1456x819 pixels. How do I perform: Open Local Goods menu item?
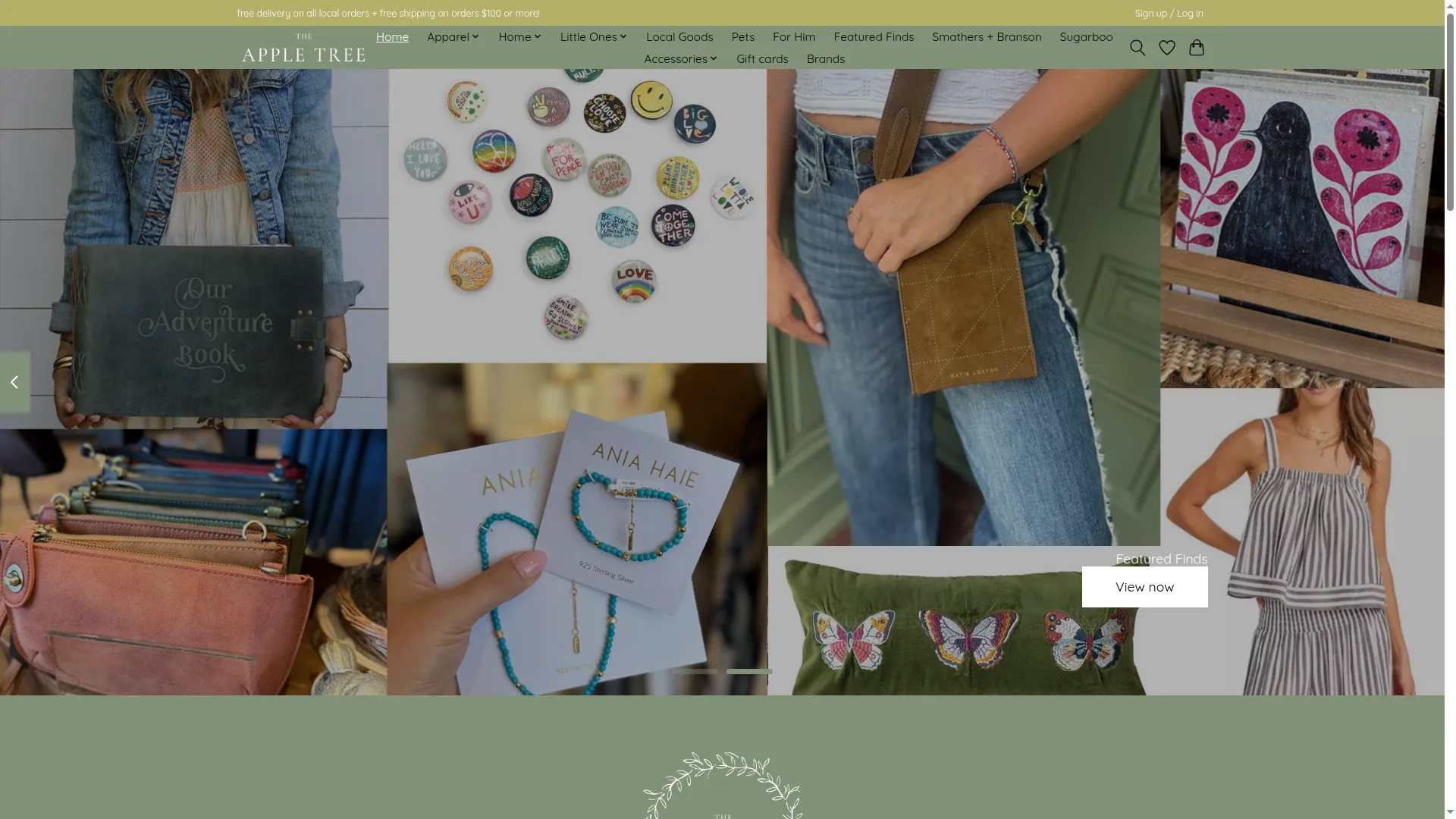click(679, 36)
